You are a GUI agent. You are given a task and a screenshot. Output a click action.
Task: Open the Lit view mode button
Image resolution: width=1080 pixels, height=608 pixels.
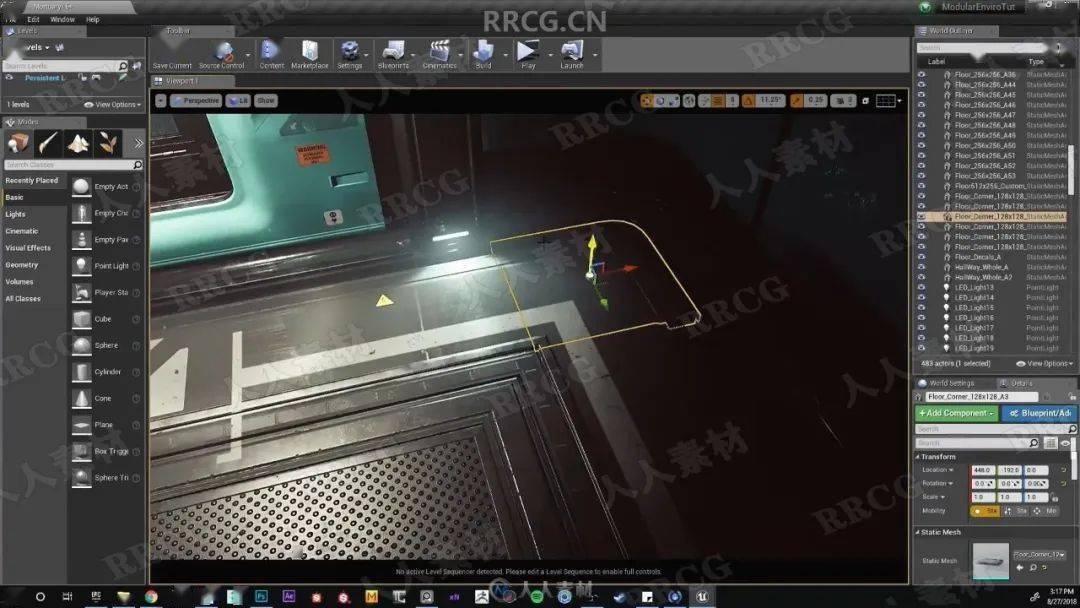pyautogui.click(x=238, y=101)
